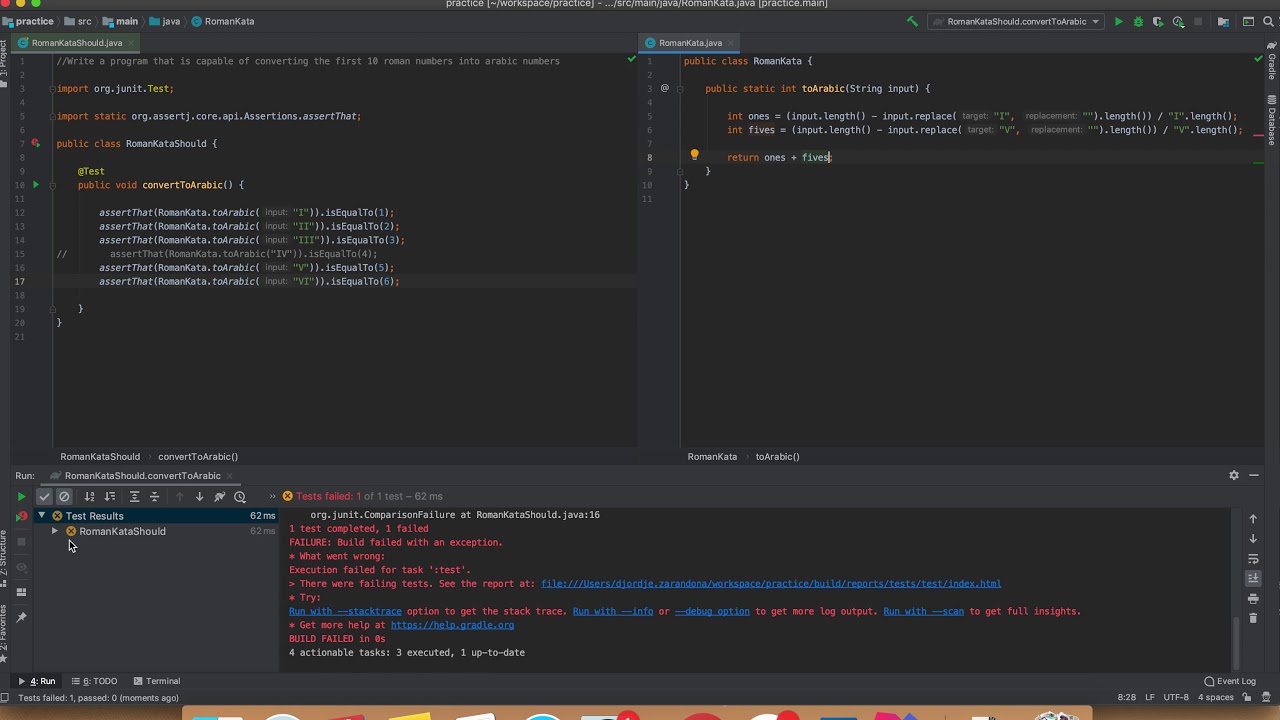This screenshot has width=1280, height=720.
Task: Click the import tests toolbar icon
Action: (x=220, y=496)
